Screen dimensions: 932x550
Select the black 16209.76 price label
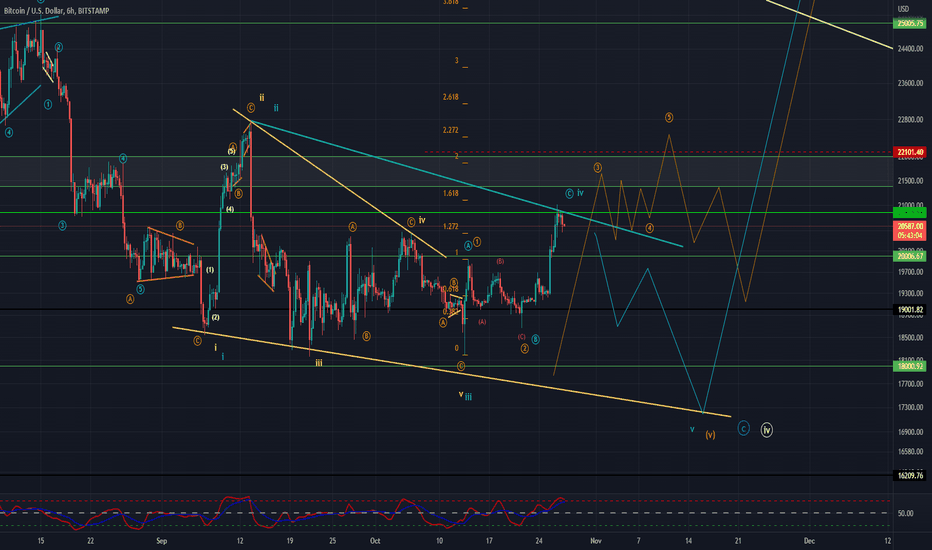[x=910, y=475]
